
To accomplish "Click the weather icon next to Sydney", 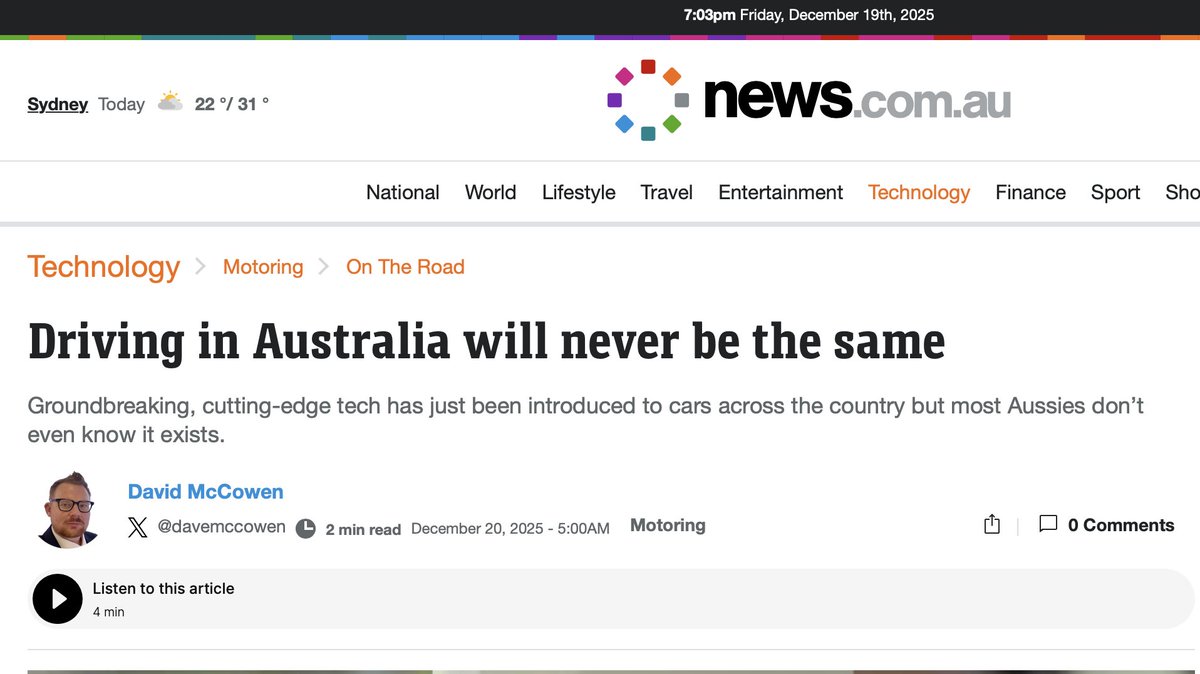I will coord(170,100).
